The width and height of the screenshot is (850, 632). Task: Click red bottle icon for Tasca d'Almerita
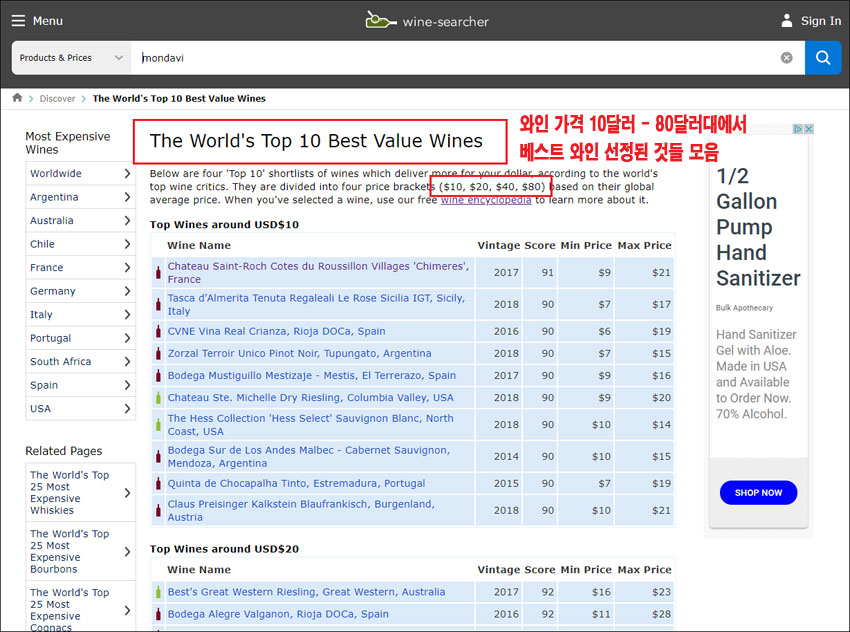click(158, 304)
